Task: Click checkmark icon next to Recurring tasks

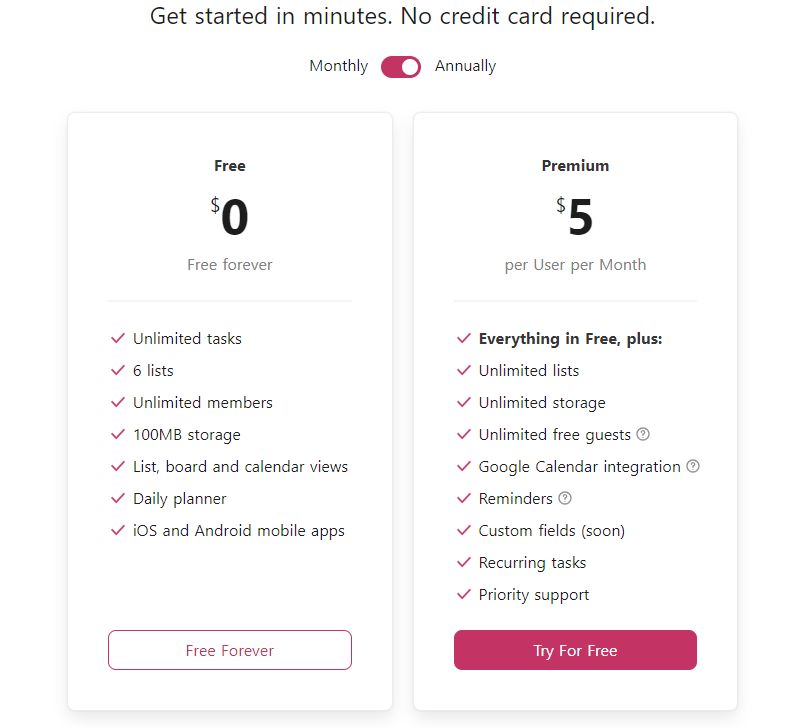Action: pyautogui.click(x=463, y=563)
